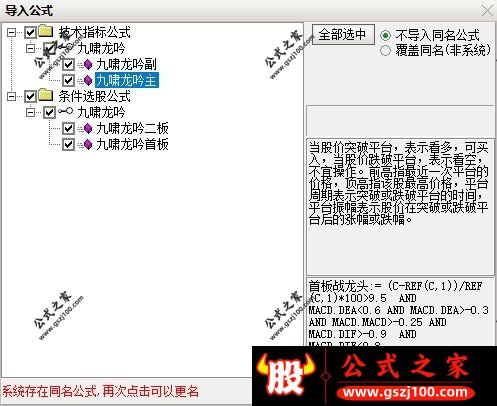497x406 pixels.
Task: Click the formula code text area
Action: 400,312
